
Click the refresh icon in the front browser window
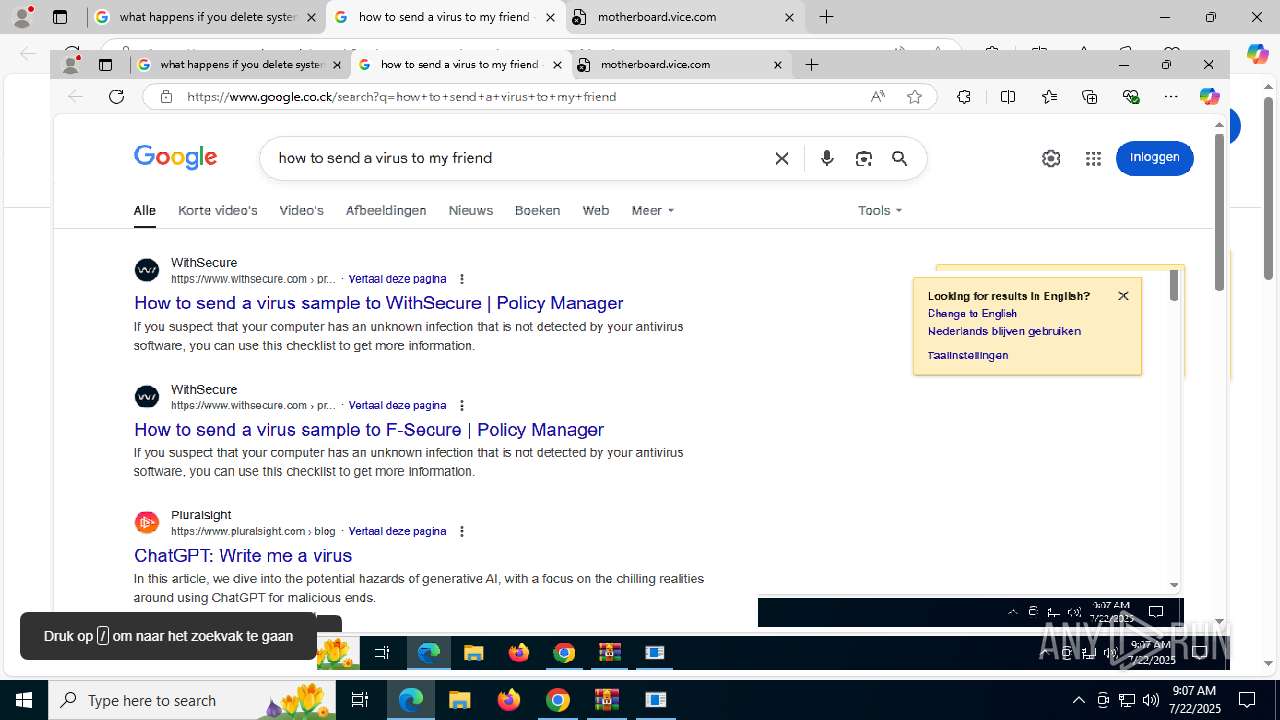(116, 96)
